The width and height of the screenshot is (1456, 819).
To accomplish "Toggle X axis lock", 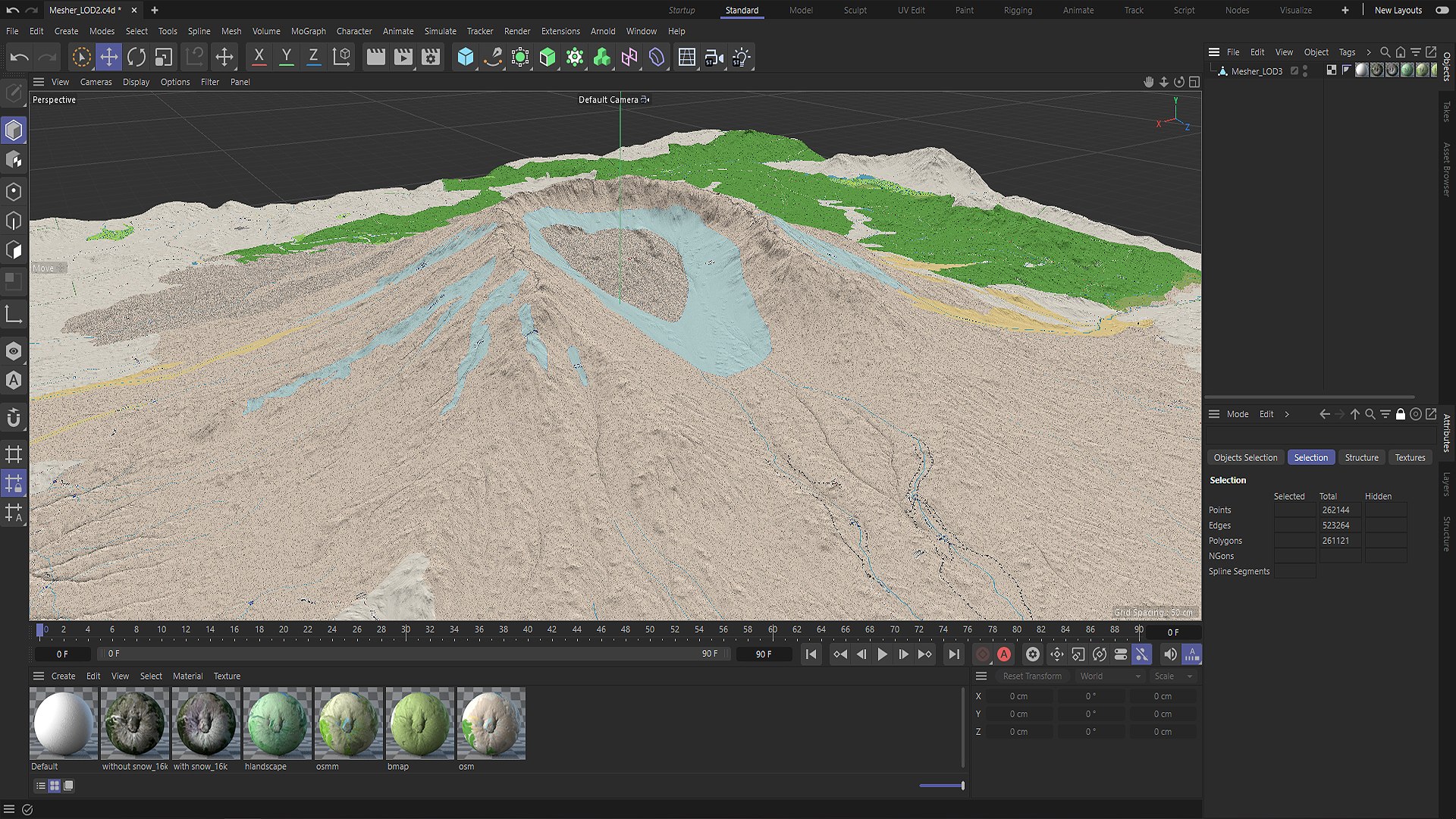I will click(x=259, y=57).
